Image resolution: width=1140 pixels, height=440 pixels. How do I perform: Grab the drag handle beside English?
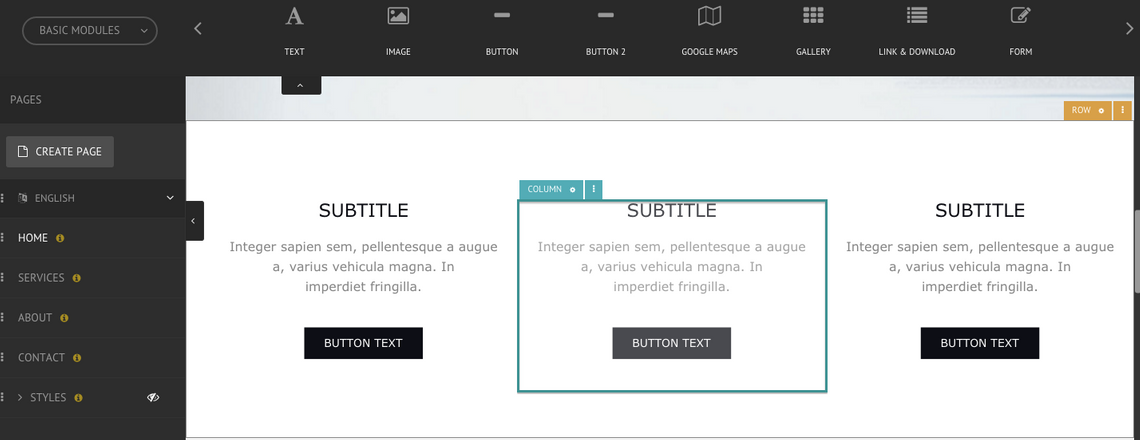(3, 198)
